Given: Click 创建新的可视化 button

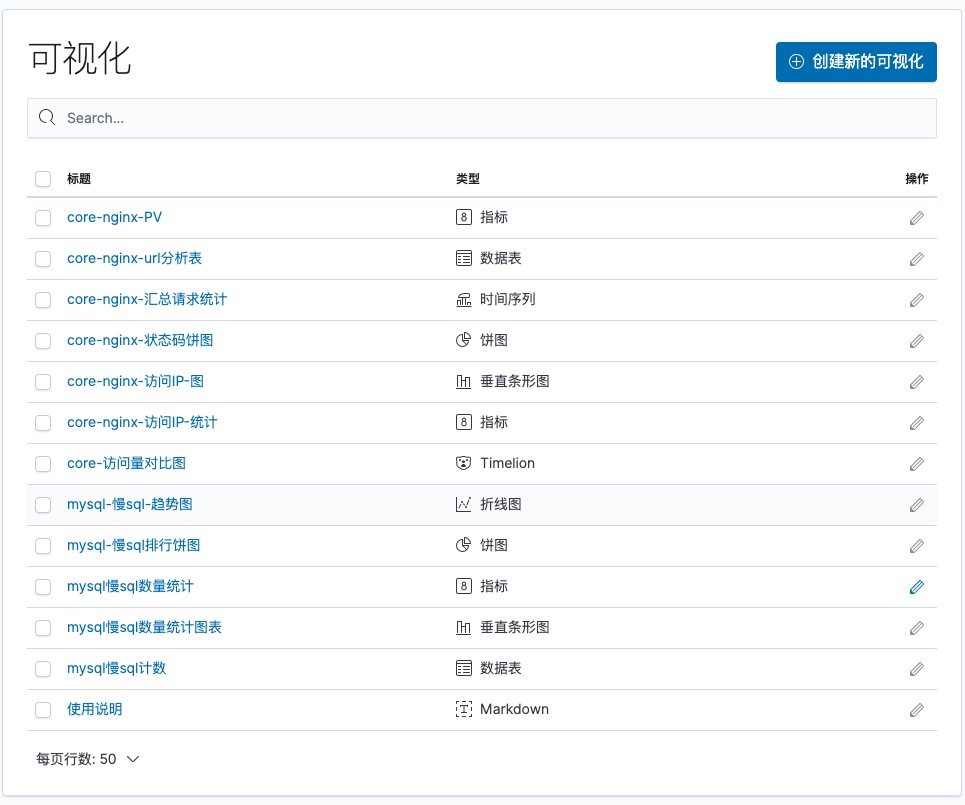Looking at the screenshot, I should (x=856, y=62).
